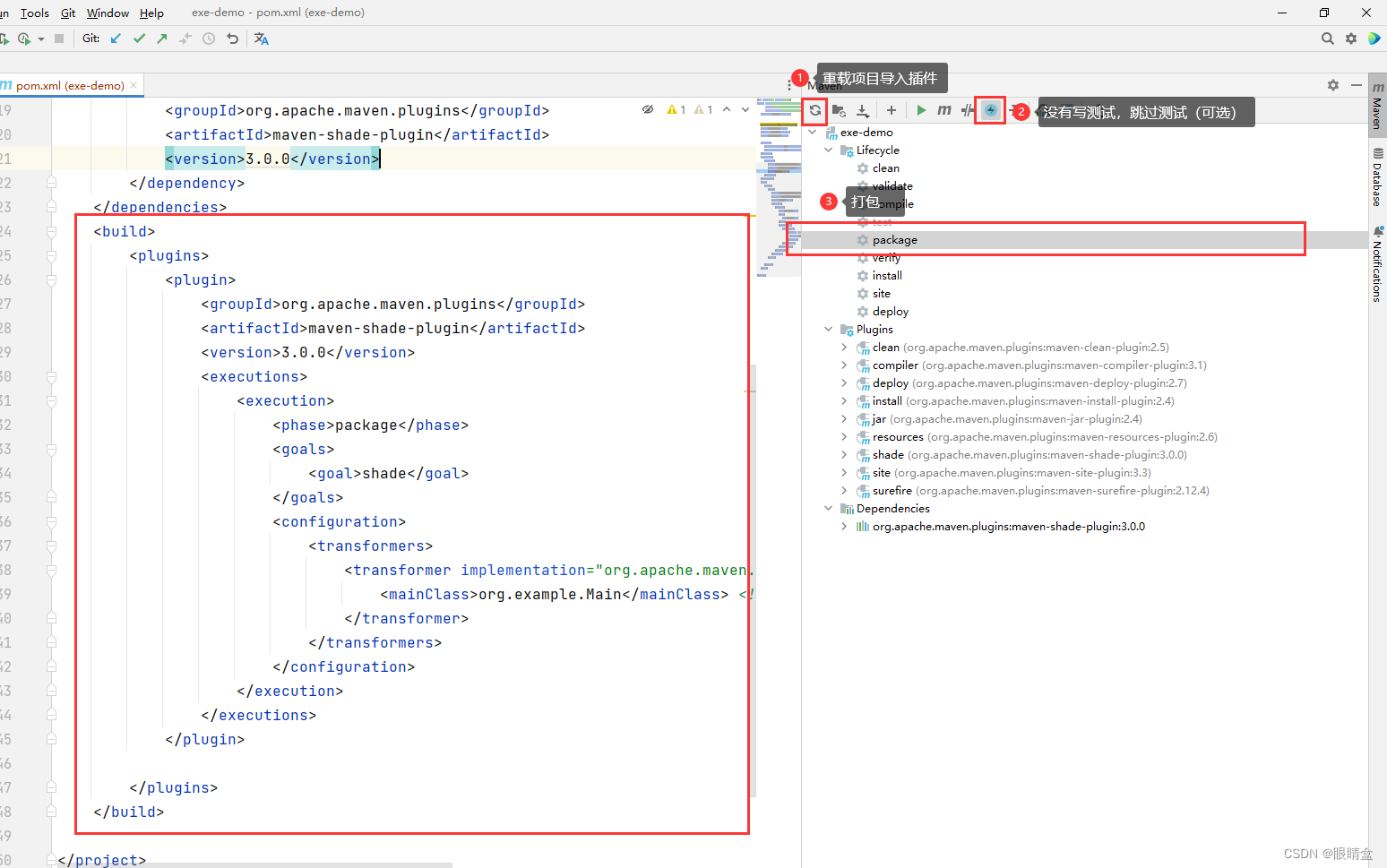Screen dimensions: 1387x868
Task: Reload all Maven projects
Action: click(814, 110)
